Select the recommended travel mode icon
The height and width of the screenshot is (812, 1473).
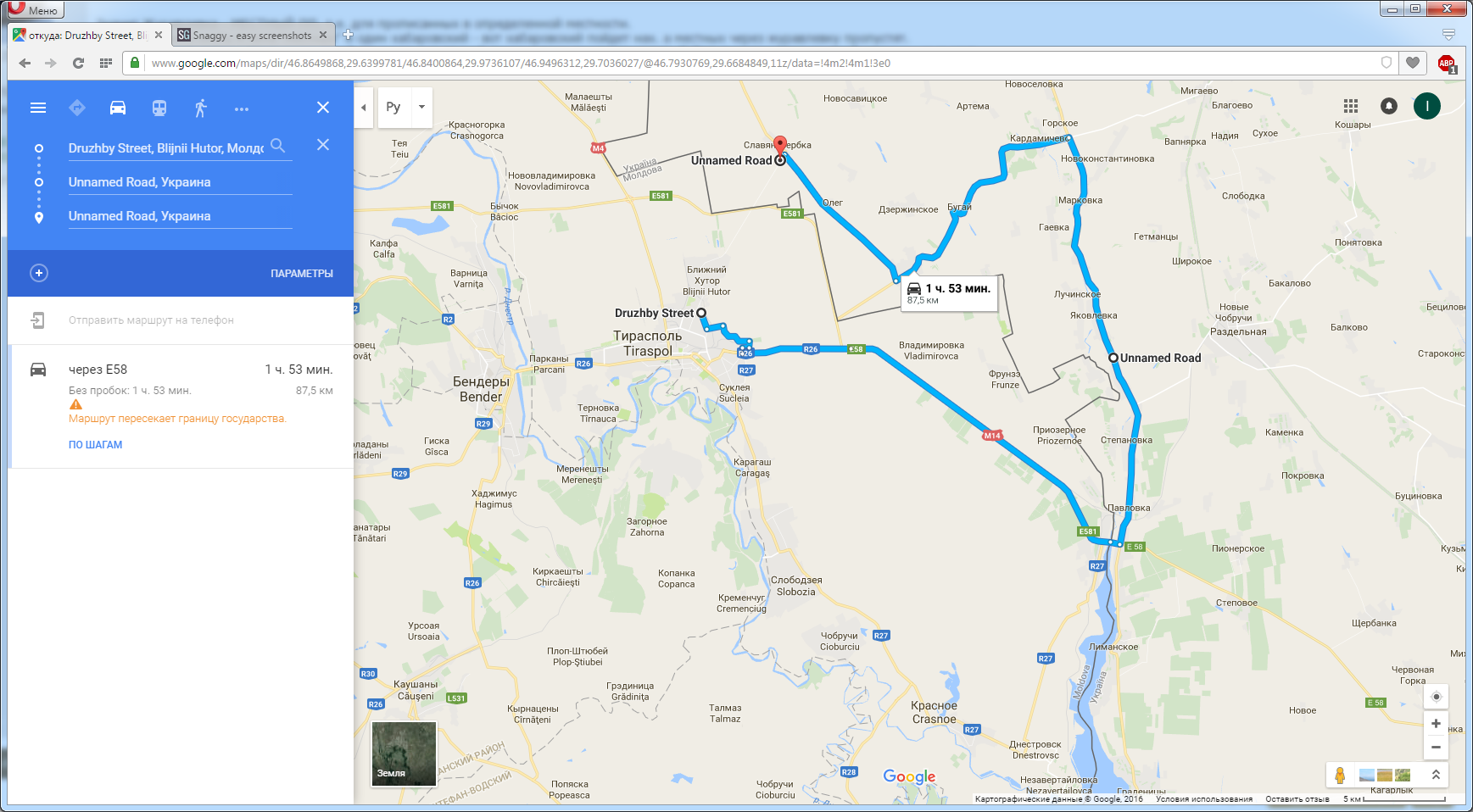(77, 108)
